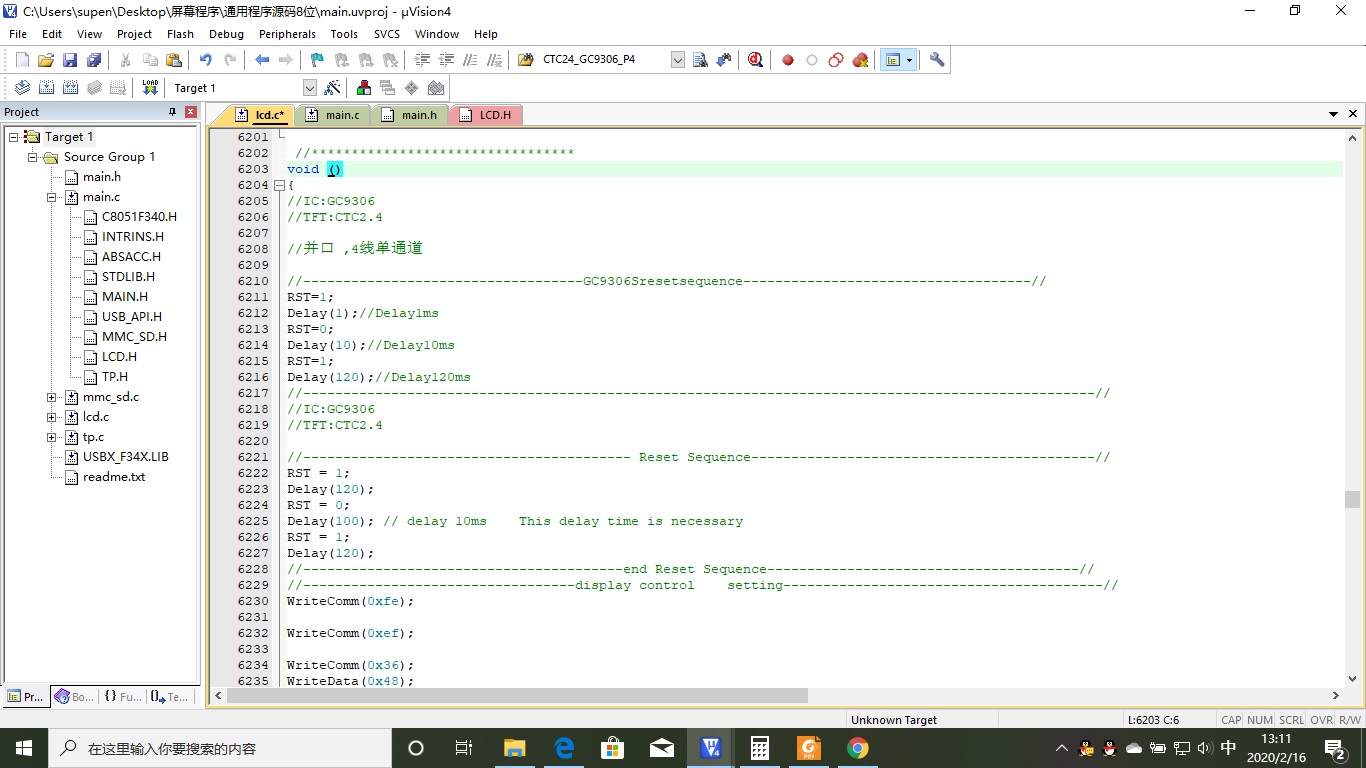
Task: Click the horizontal scrollbar thumb below the editor
Action: tap(517, 695)
